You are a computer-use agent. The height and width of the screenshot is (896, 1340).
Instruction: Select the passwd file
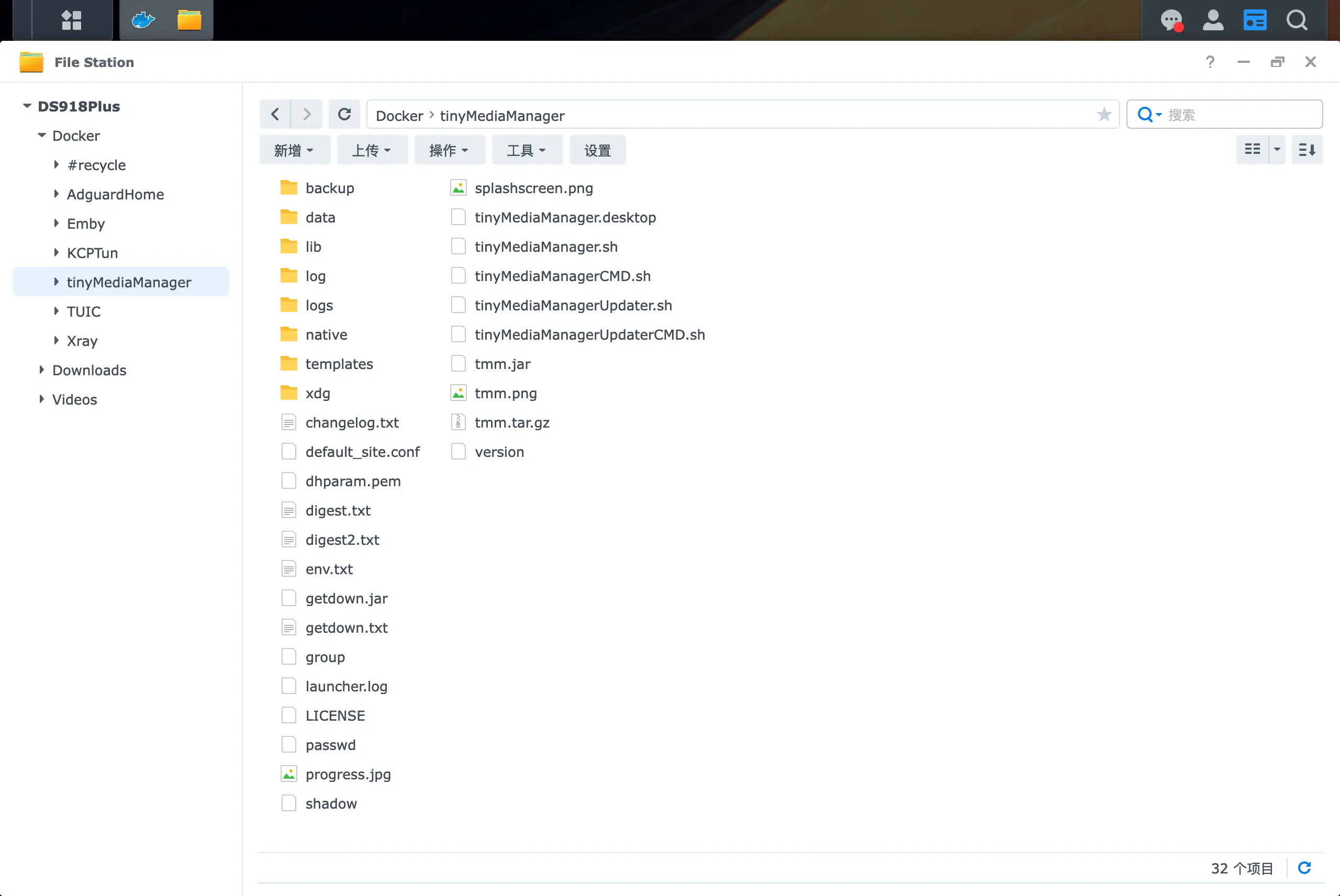(x=330, y=745)
